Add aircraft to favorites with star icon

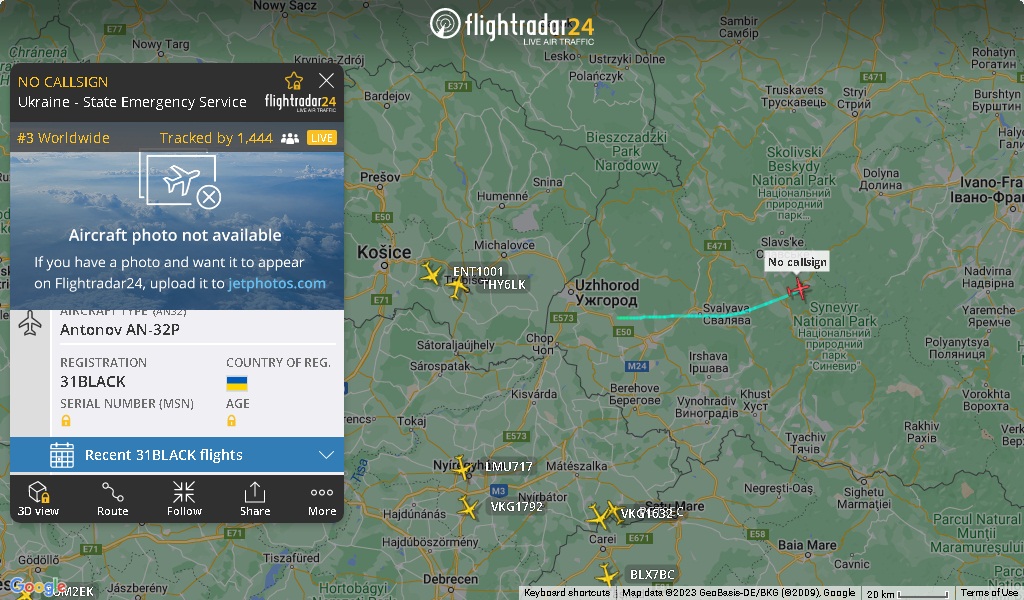click(x=294, y=80)
